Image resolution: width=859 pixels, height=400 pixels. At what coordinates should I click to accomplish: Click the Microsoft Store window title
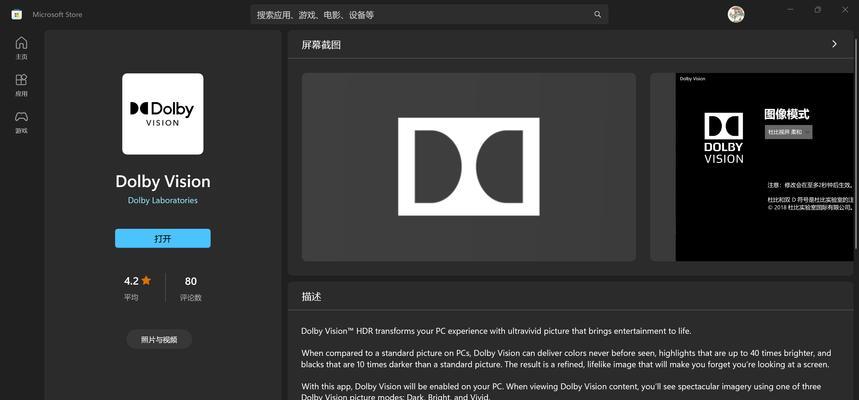tap(57, 15)
